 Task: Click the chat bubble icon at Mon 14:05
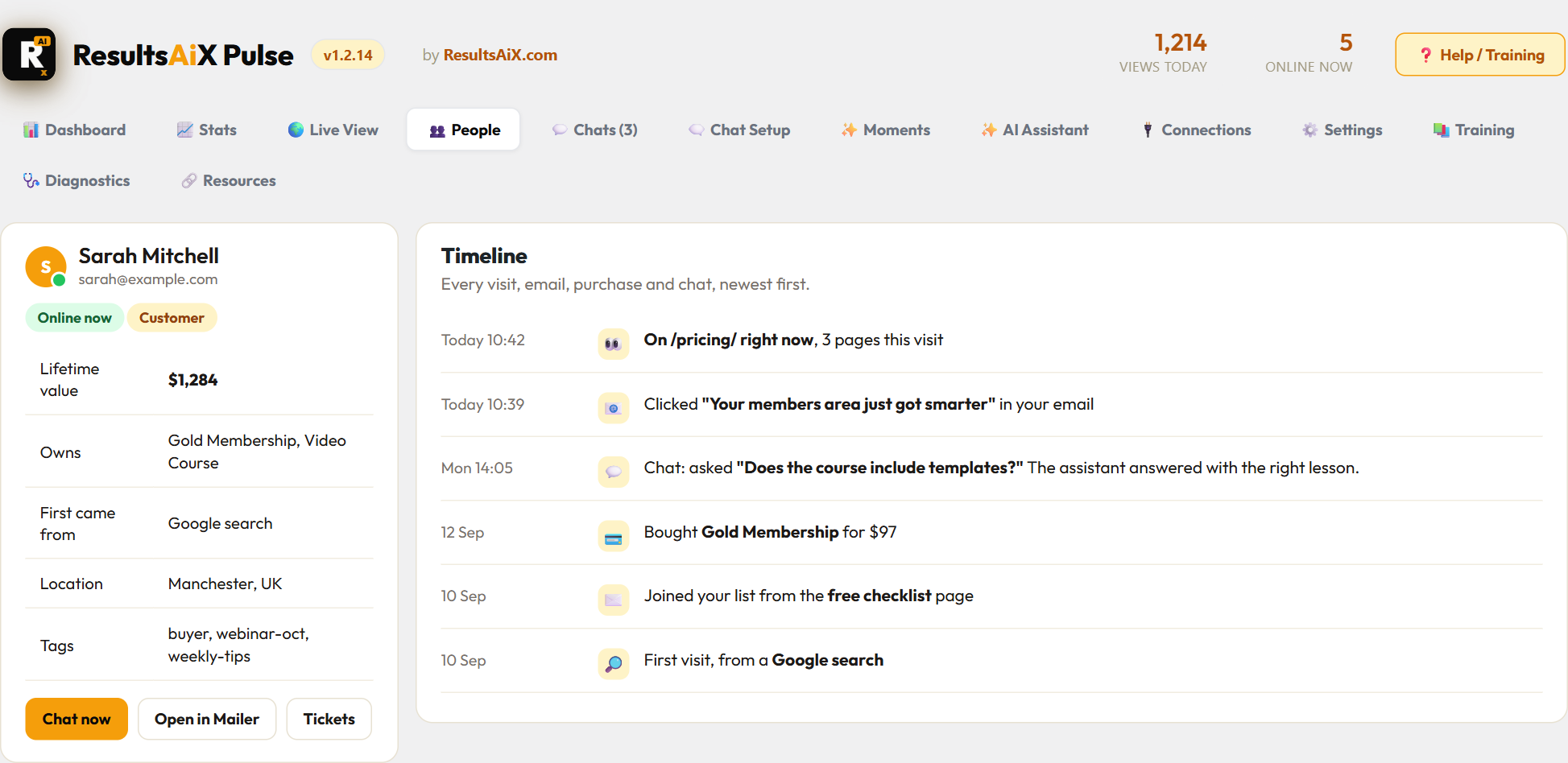click(613, 472)
